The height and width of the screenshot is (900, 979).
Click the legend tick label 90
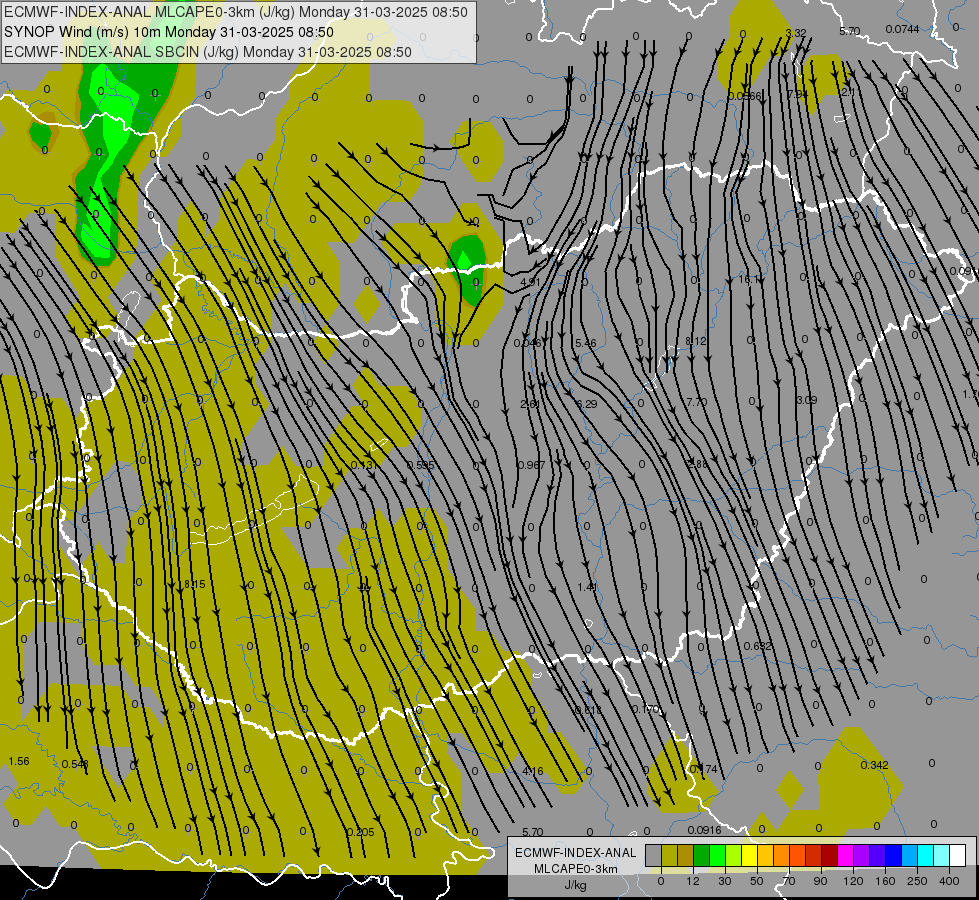click(820, 881)
